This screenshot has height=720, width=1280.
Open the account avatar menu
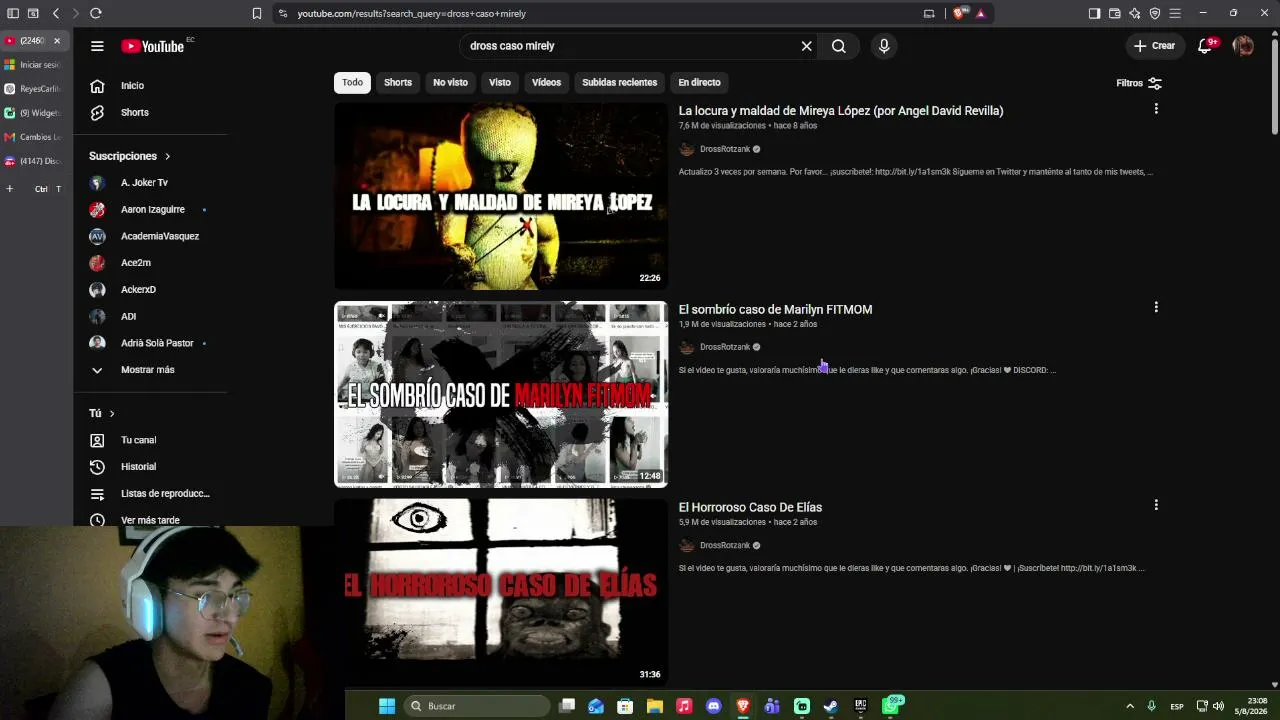click(x=1243, y=46)
